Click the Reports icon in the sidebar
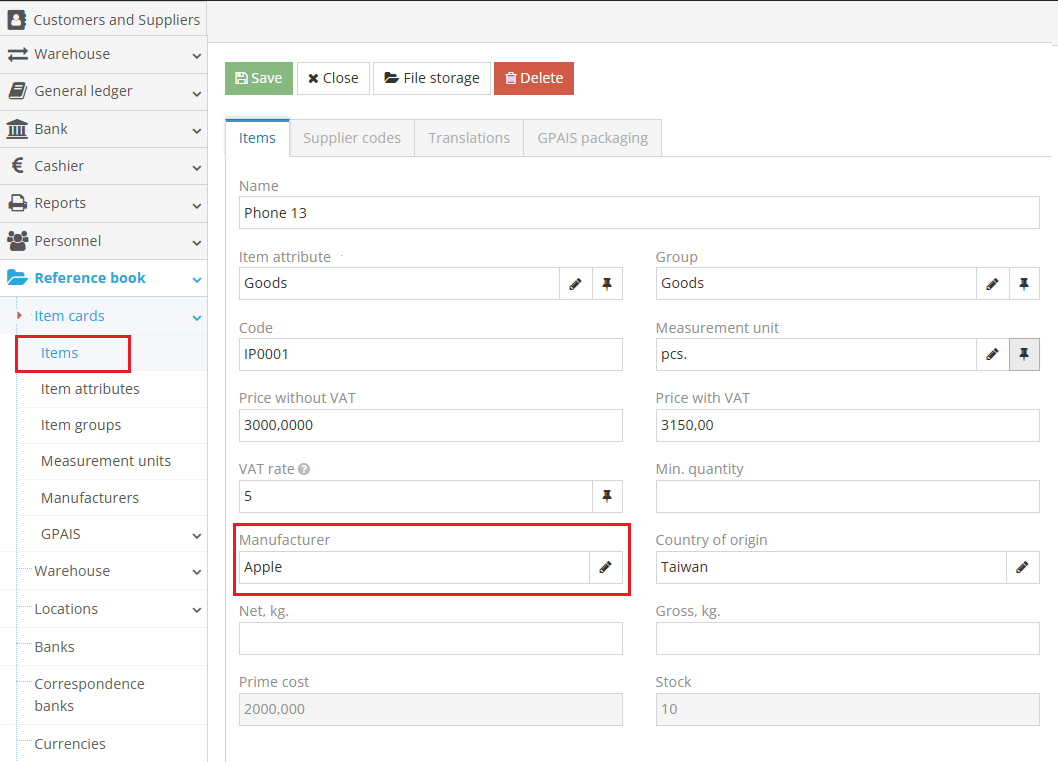This screenshot has width=1058, height=762. 14,203
